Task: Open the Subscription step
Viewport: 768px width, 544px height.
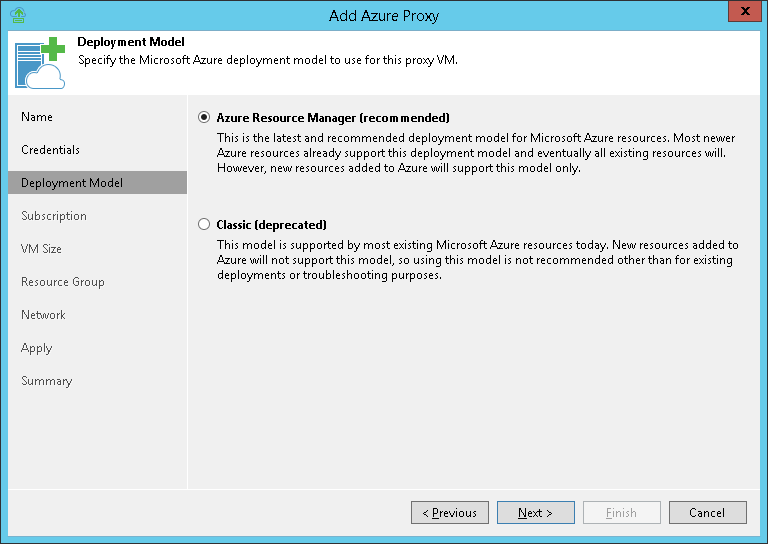Action: tap(54, 216)
